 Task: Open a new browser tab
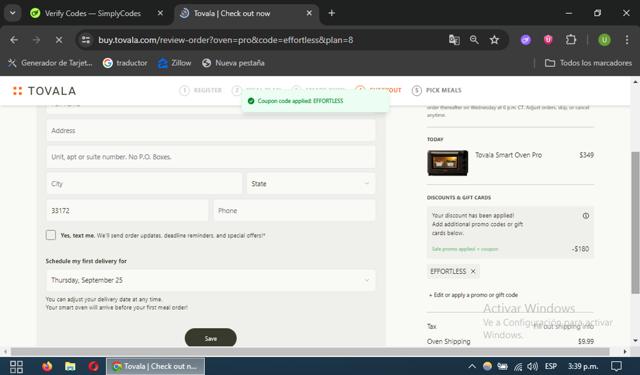tap(331, 13)
